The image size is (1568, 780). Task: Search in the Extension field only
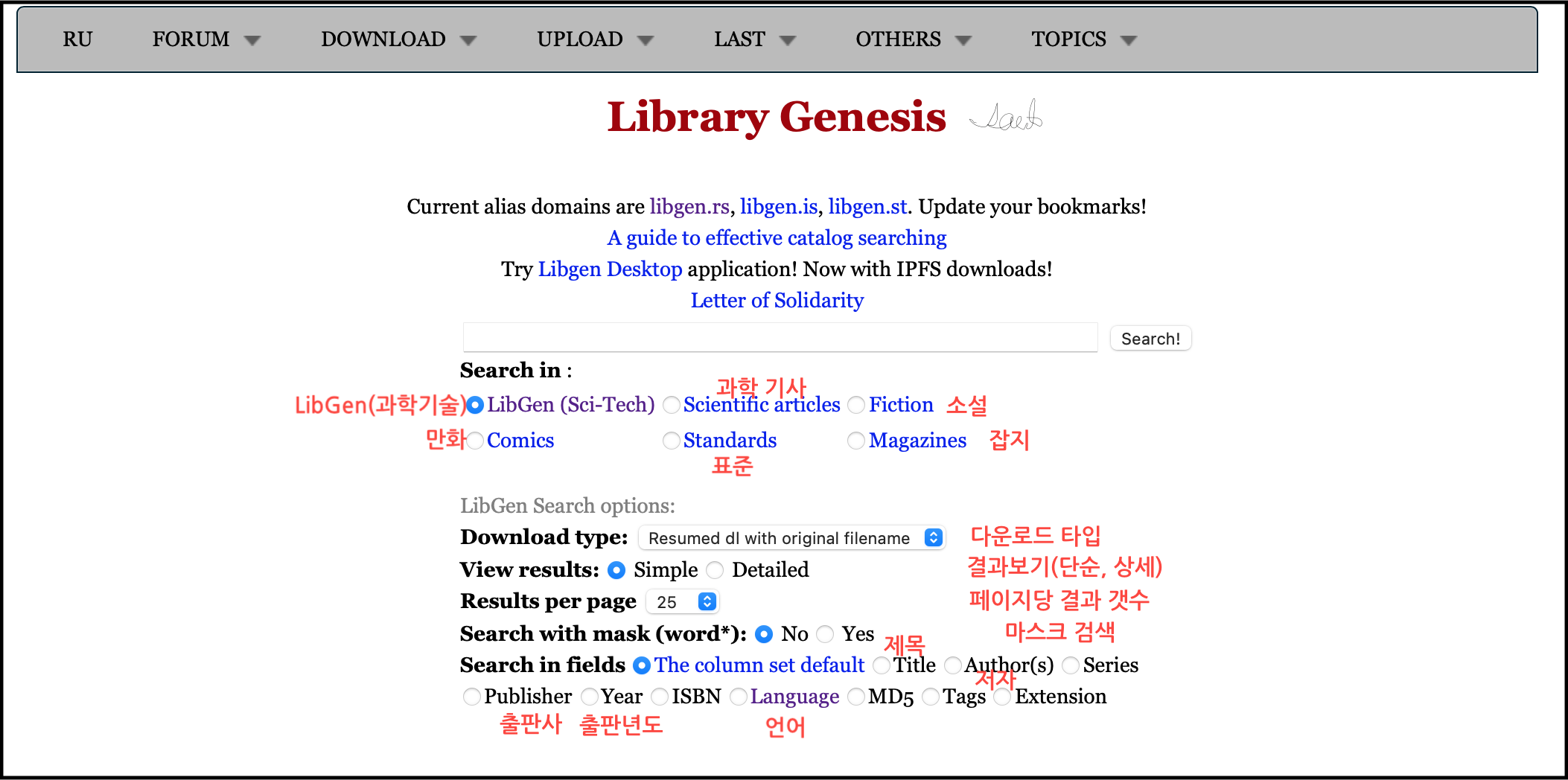tap(1002, 697)
